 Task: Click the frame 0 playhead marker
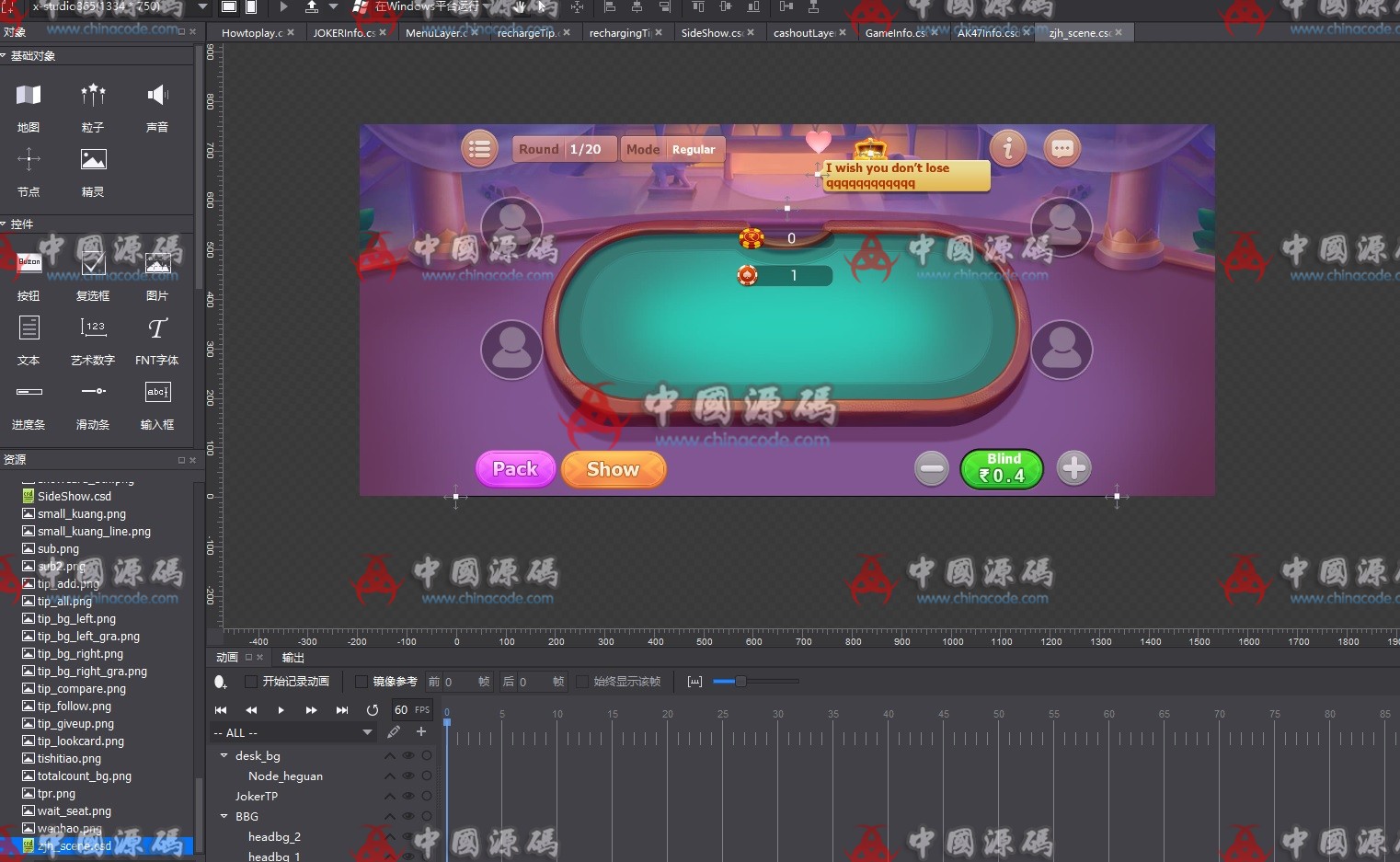click(447, 721)
